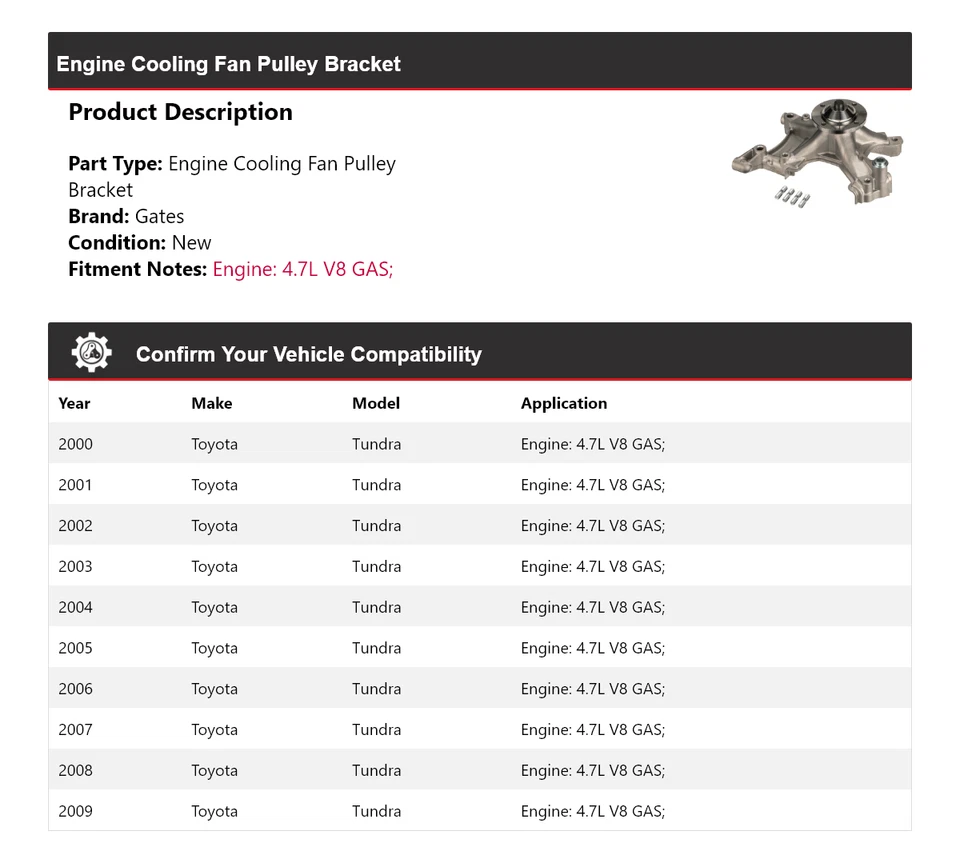Click the Model column header

coord(375,403)
